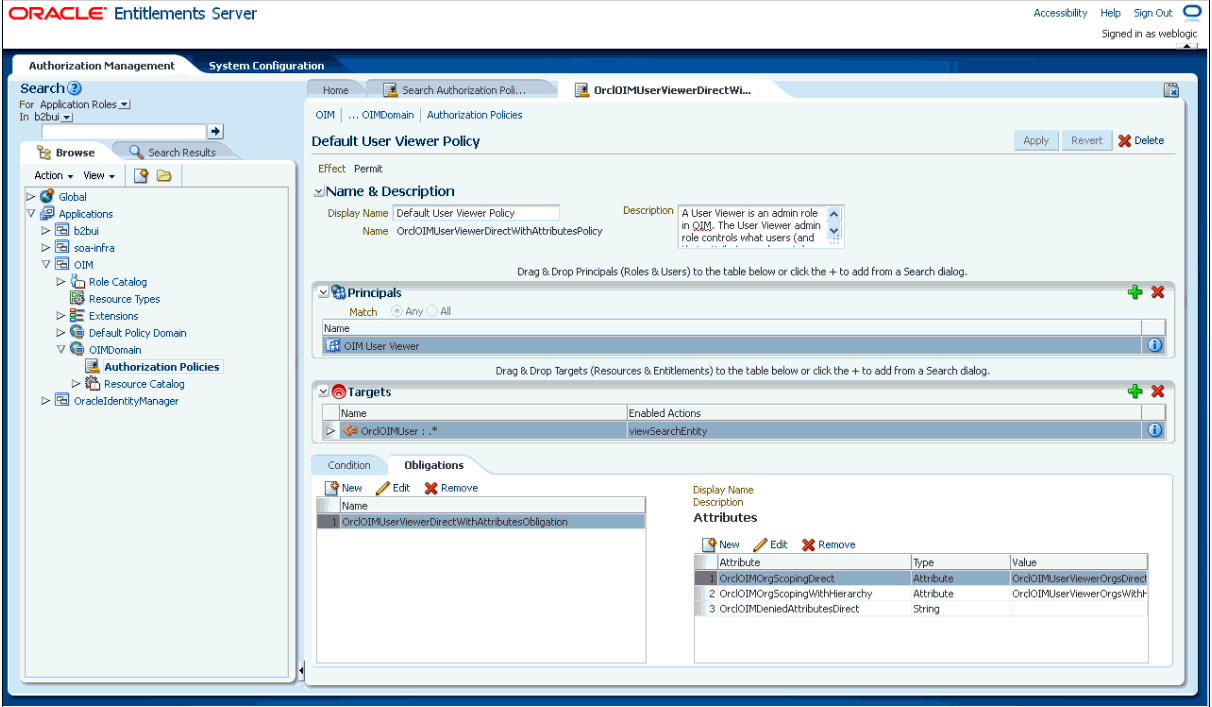
Task: Click New in the Obligations list toolbar
Action: [343, 488]
